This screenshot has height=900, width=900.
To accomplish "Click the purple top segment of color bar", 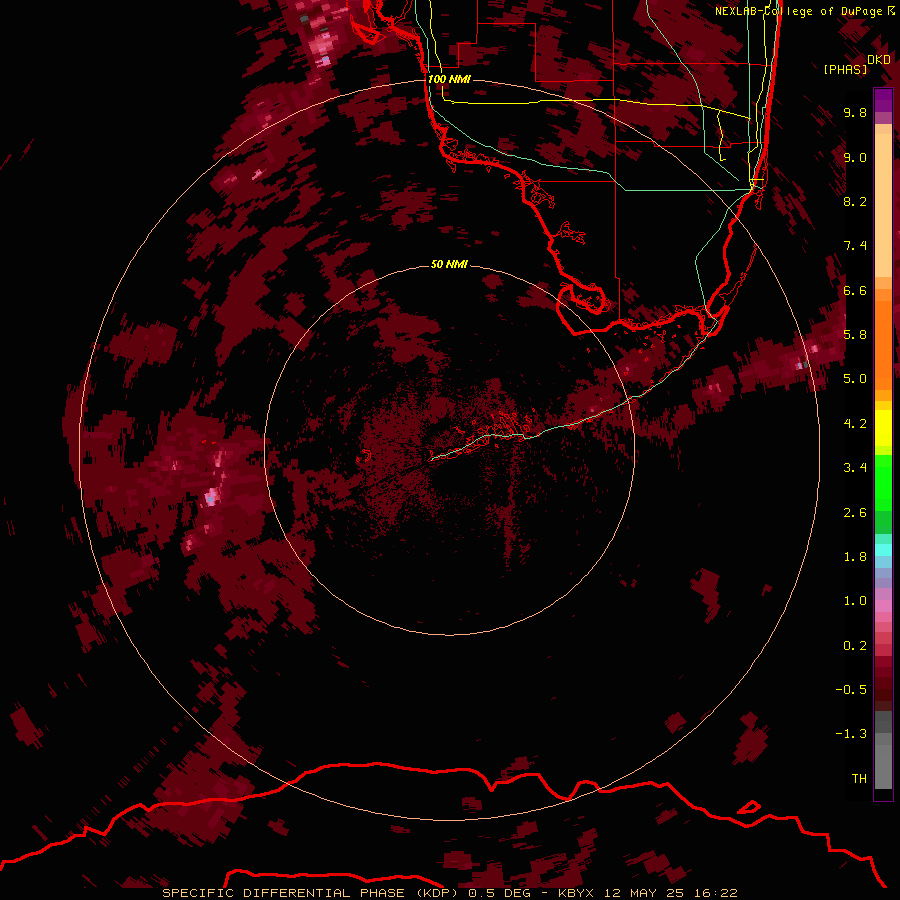I will pos(883,100).
